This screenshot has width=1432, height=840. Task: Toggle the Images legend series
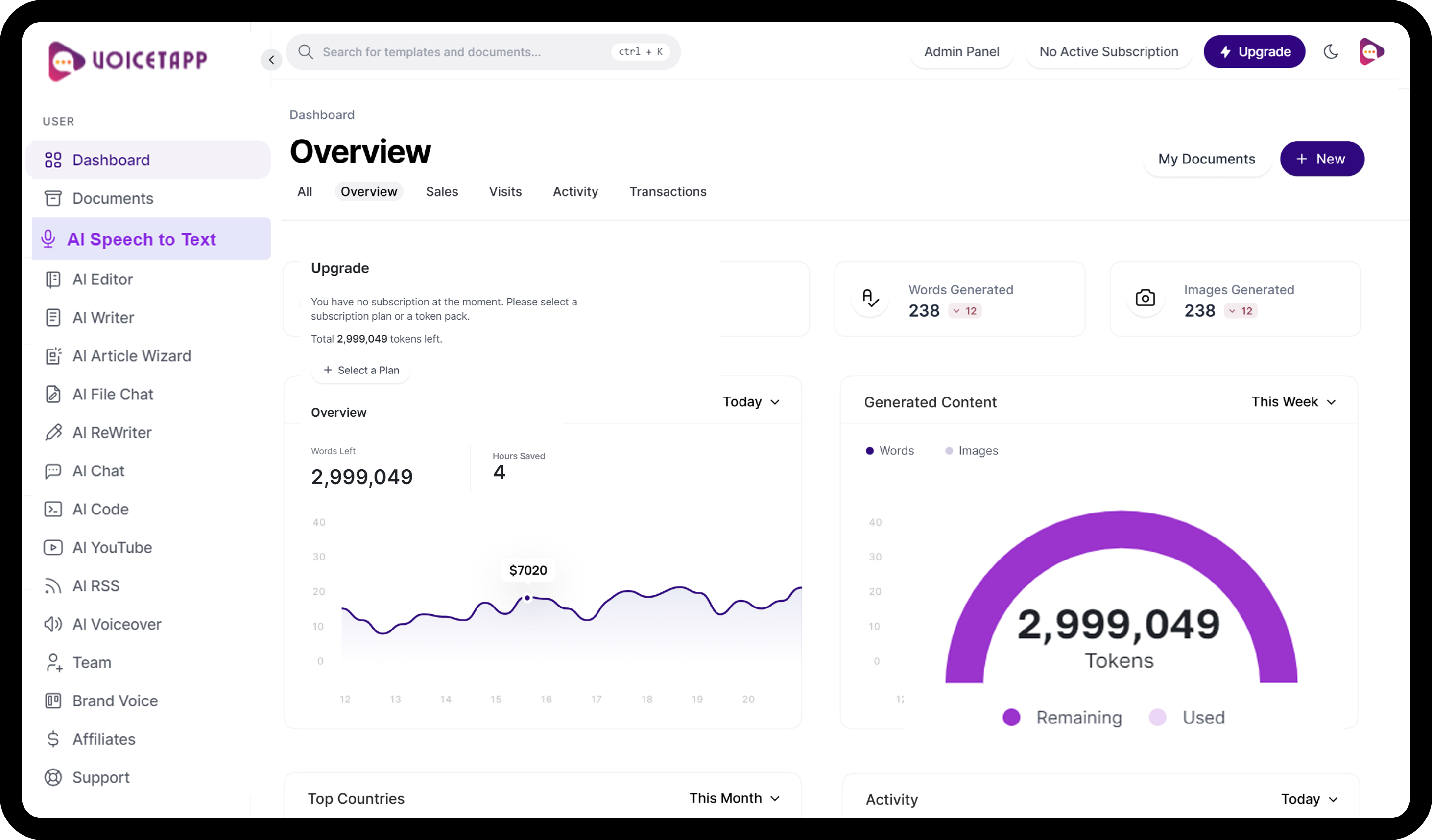click(x=971, y=451)
